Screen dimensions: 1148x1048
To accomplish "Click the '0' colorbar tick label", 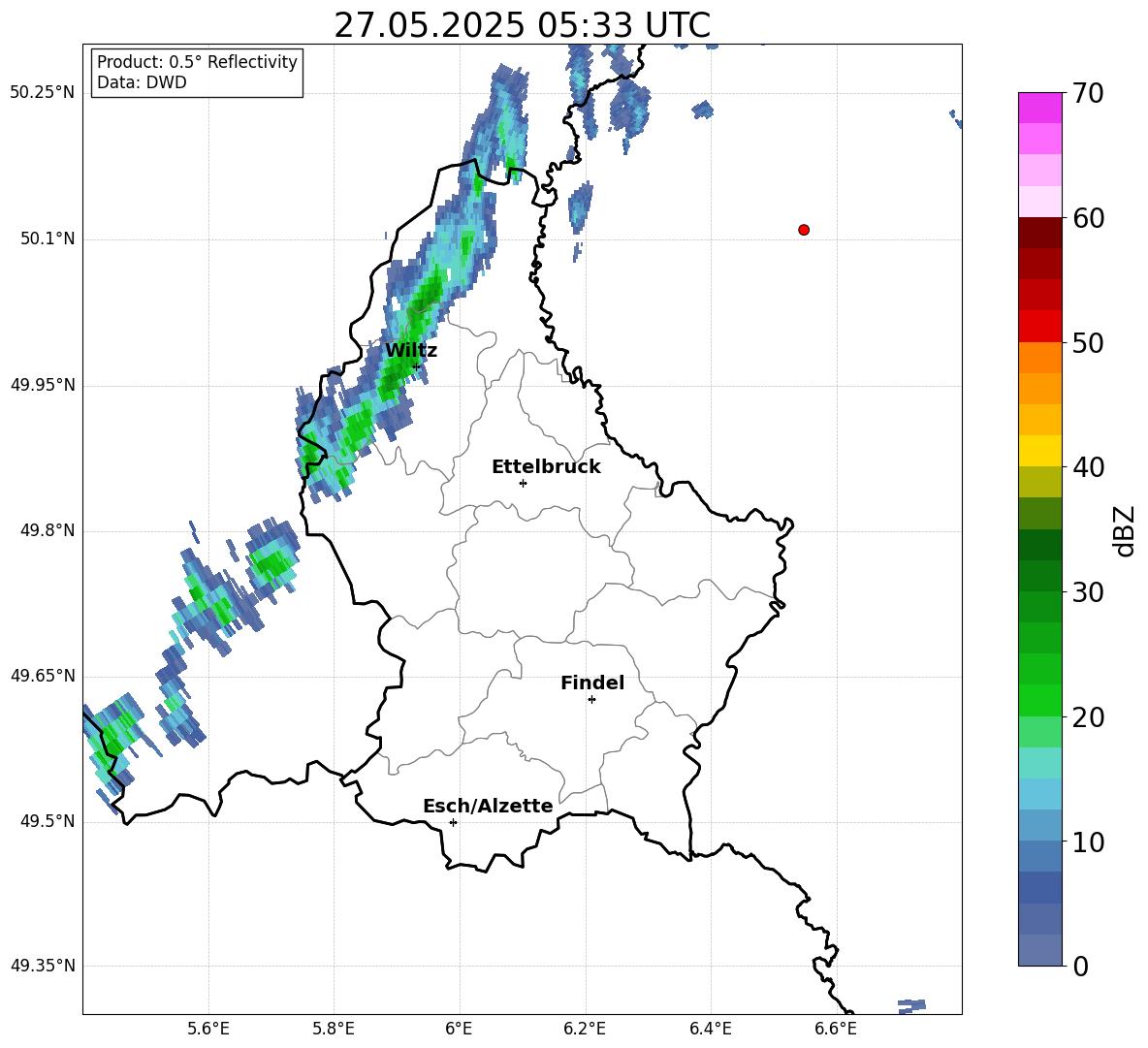I will pos(1080,967).
